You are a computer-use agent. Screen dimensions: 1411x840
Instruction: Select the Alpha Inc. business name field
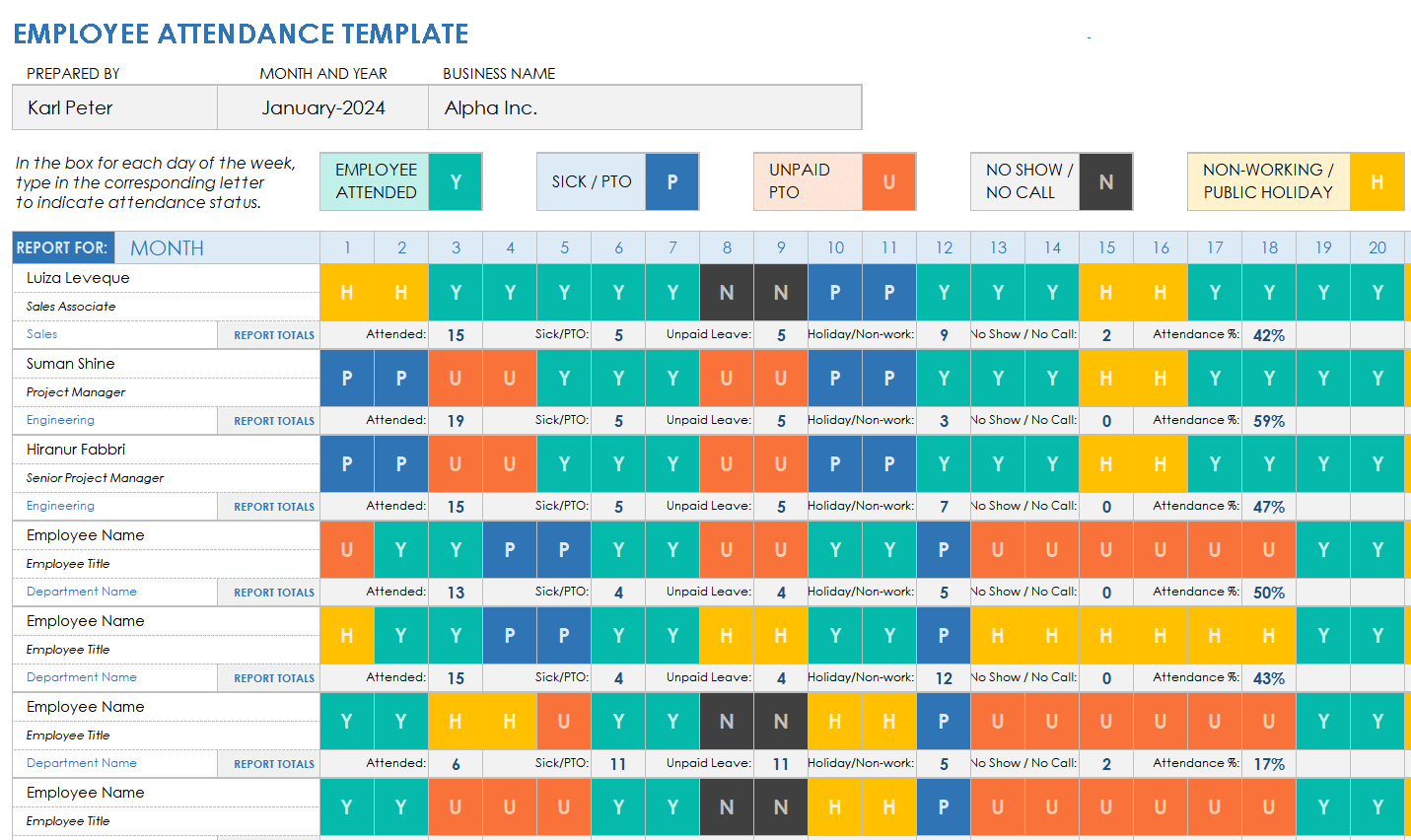point(645,107)
